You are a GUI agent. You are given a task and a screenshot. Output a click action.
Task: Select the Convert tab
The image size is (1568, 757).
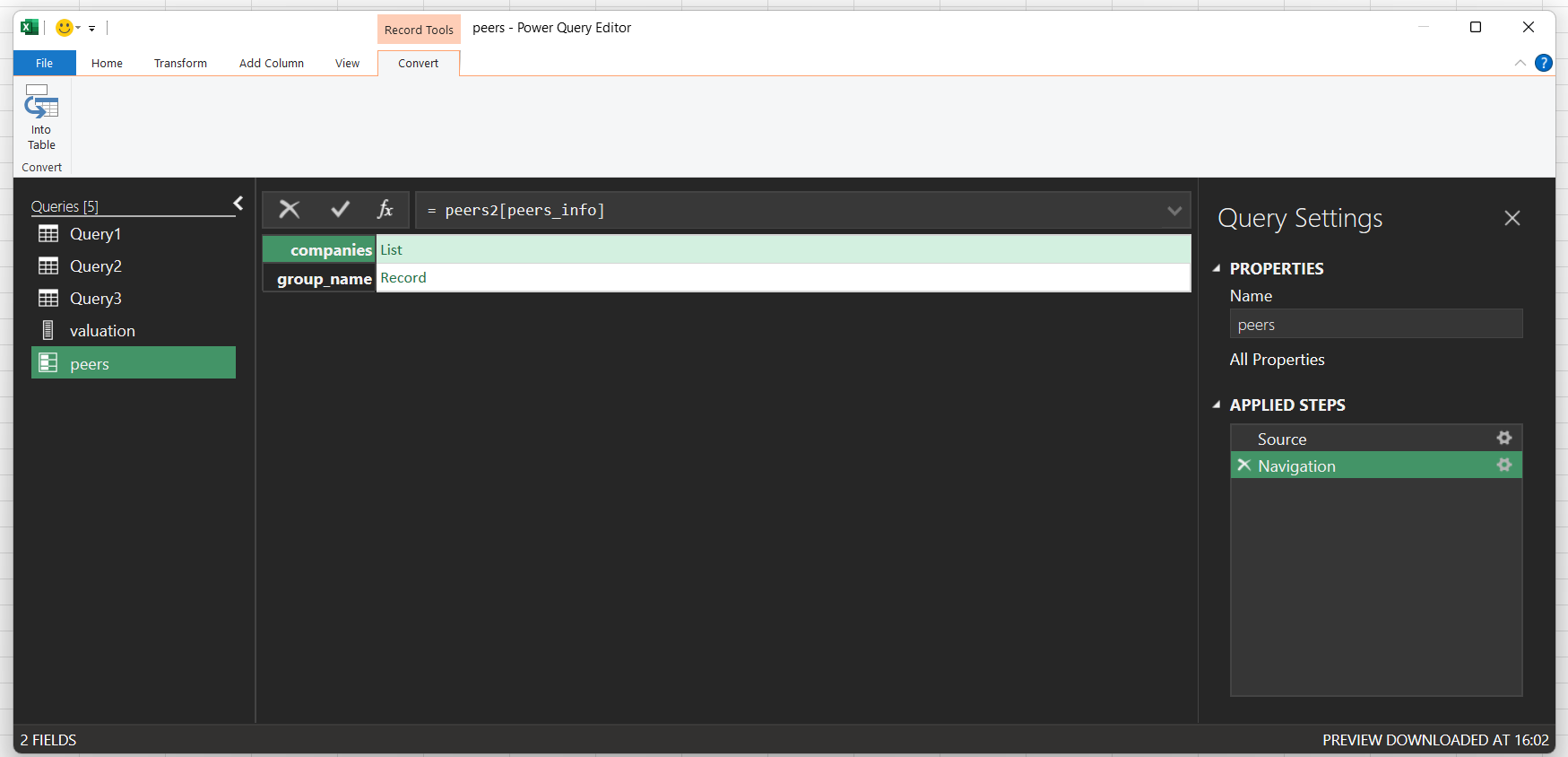(419, 63)
